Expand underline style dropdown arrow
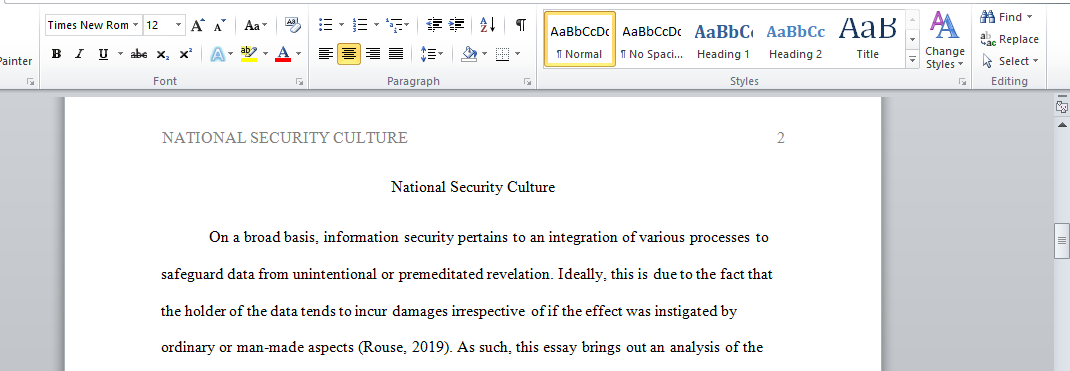This screenshot has height=371, width=1070. pos(121,54)
